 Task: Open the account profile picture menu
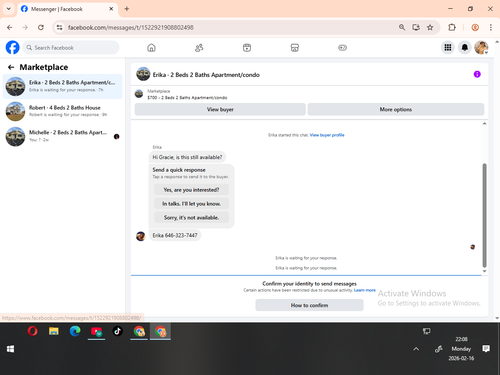[481, 48]
